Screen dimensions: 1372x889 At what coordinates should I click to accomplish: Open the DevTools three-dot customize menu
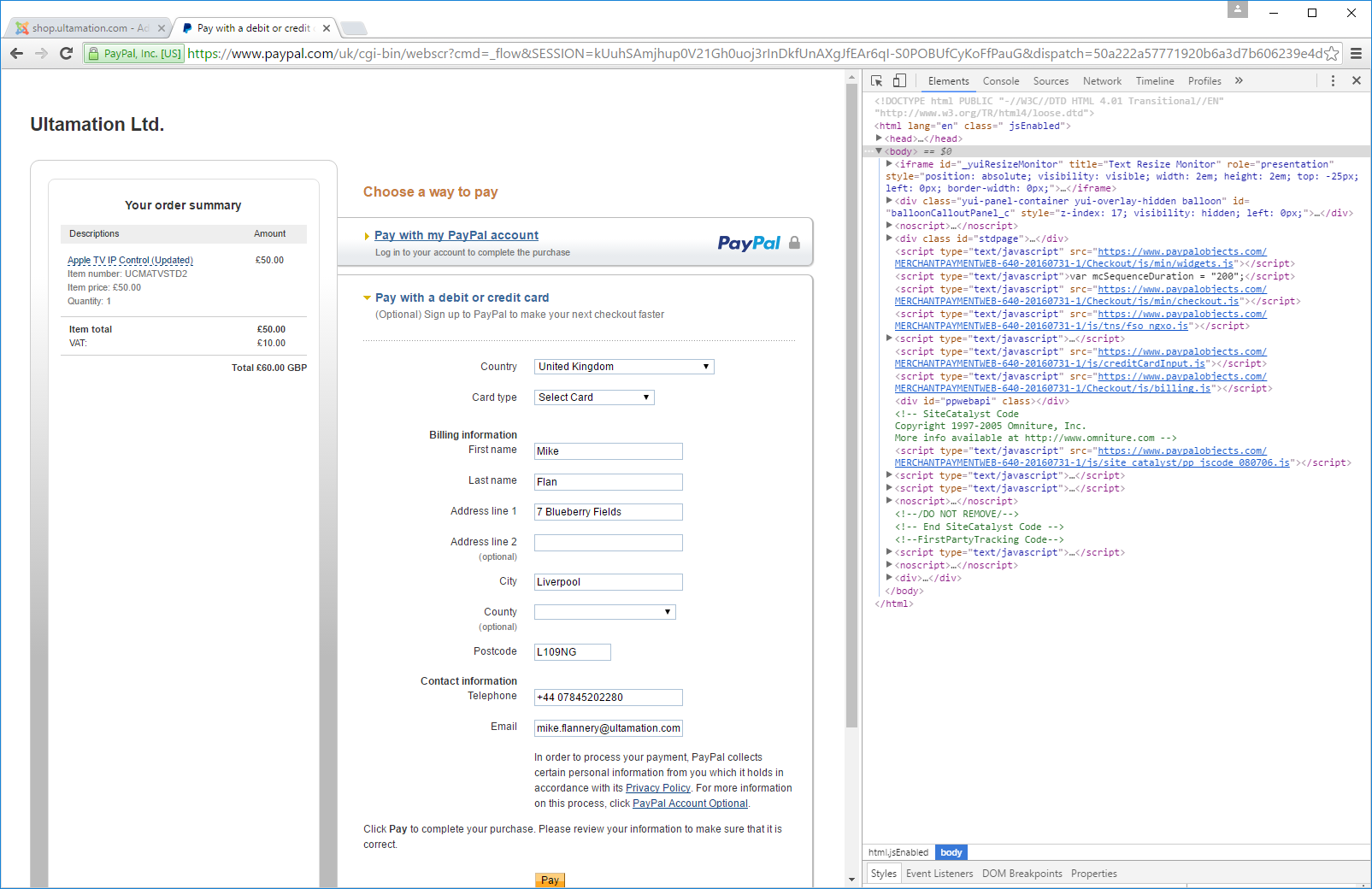pos(1333,80)
